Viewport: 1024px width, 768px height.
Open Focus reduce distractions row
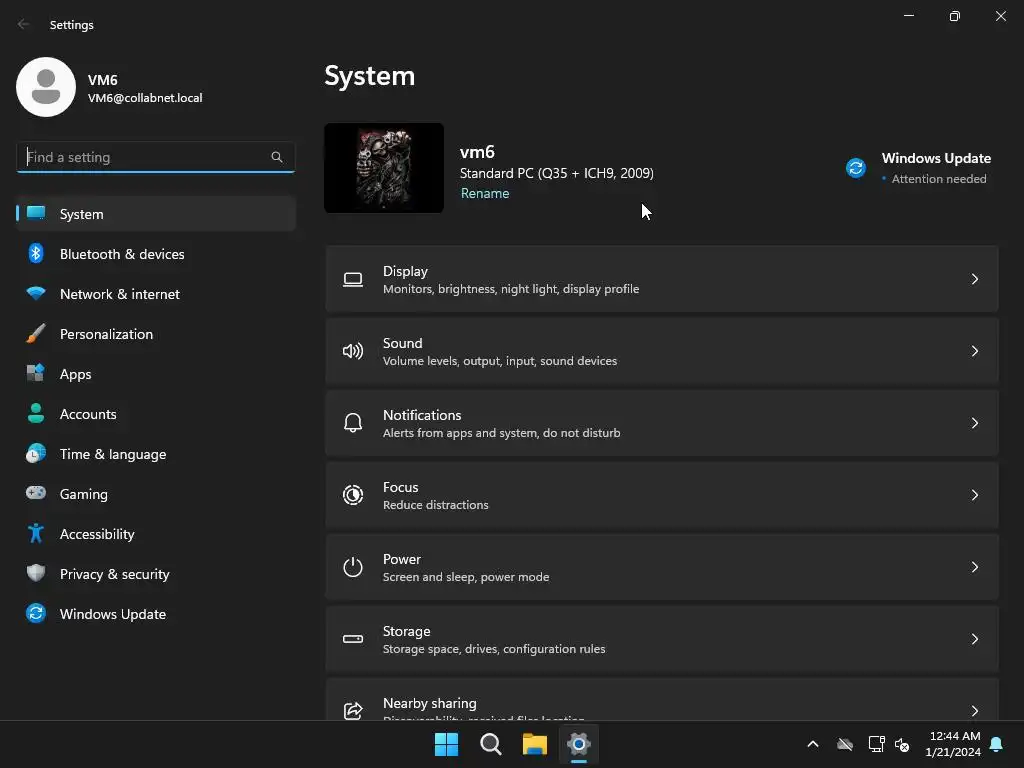[x=662, y=495]
